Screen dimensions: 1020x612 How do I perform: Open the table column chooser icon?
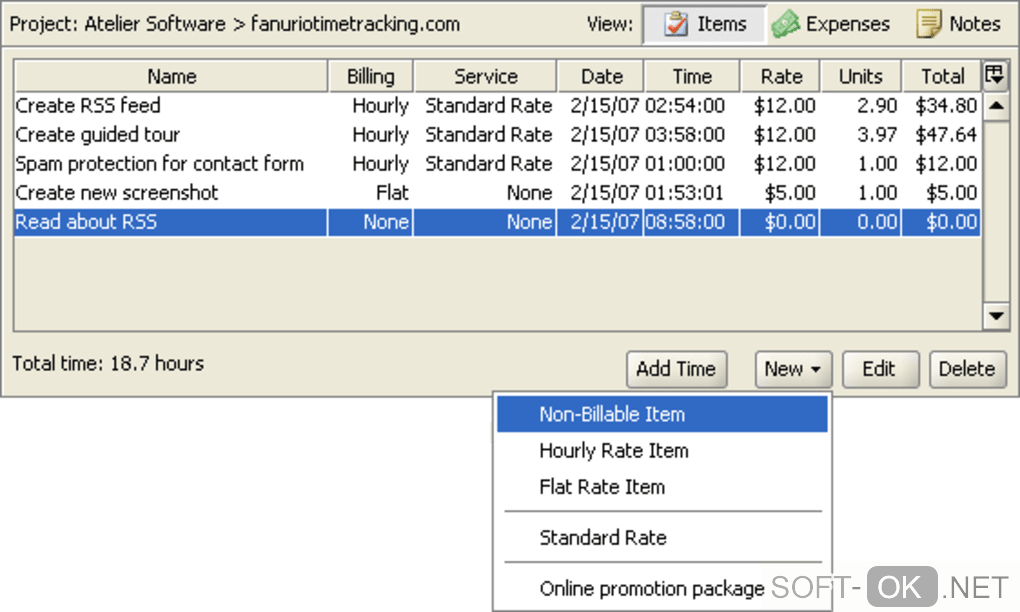[994, 75]
